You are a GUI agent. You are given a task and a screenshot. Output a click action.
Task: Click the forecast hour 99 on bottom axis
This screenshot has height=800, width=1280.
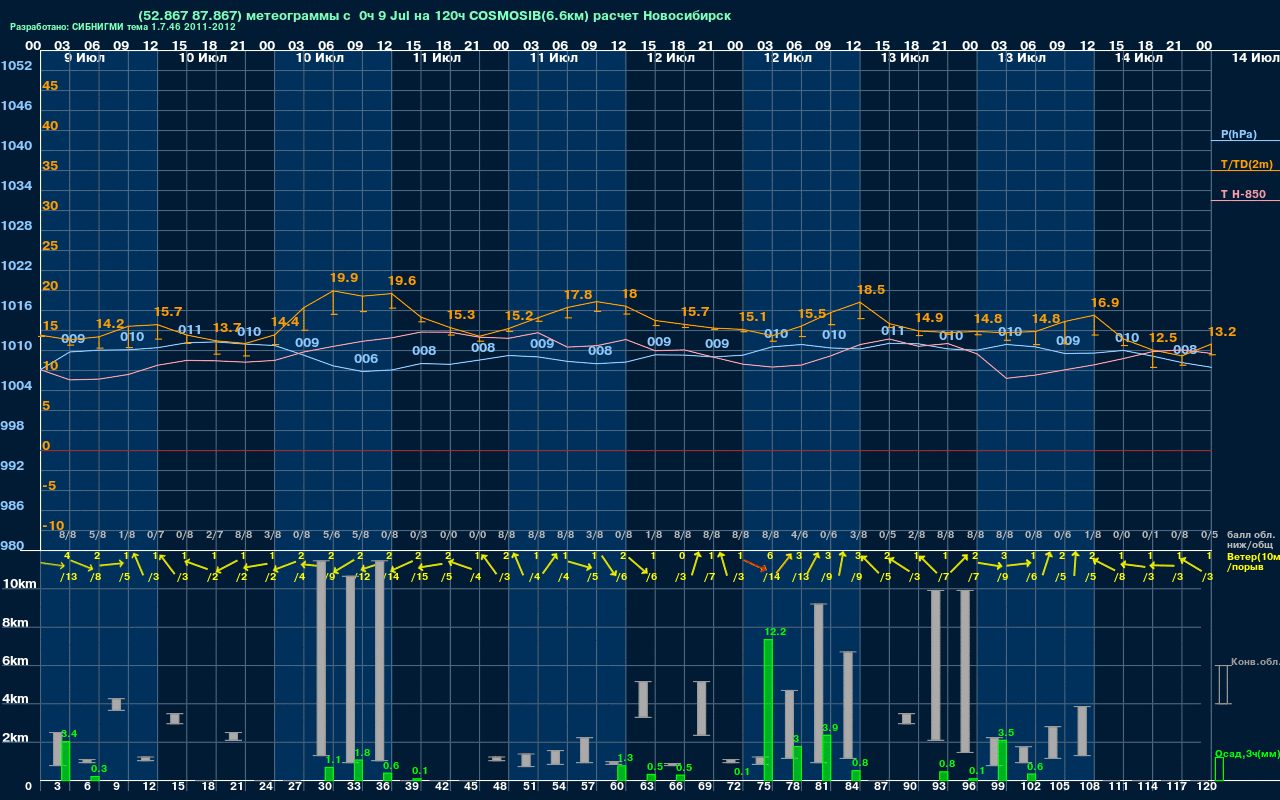pyautogui.click(x=999, y=788)
